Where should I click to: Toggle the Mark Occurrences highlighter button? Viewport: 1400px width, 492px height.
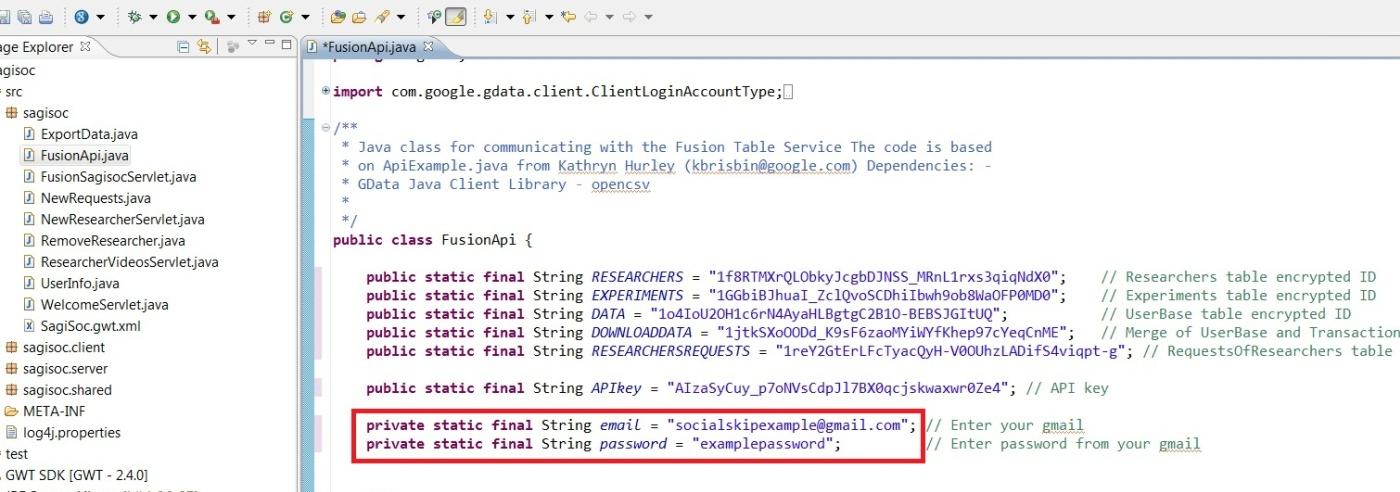click(x=455, y=16)
